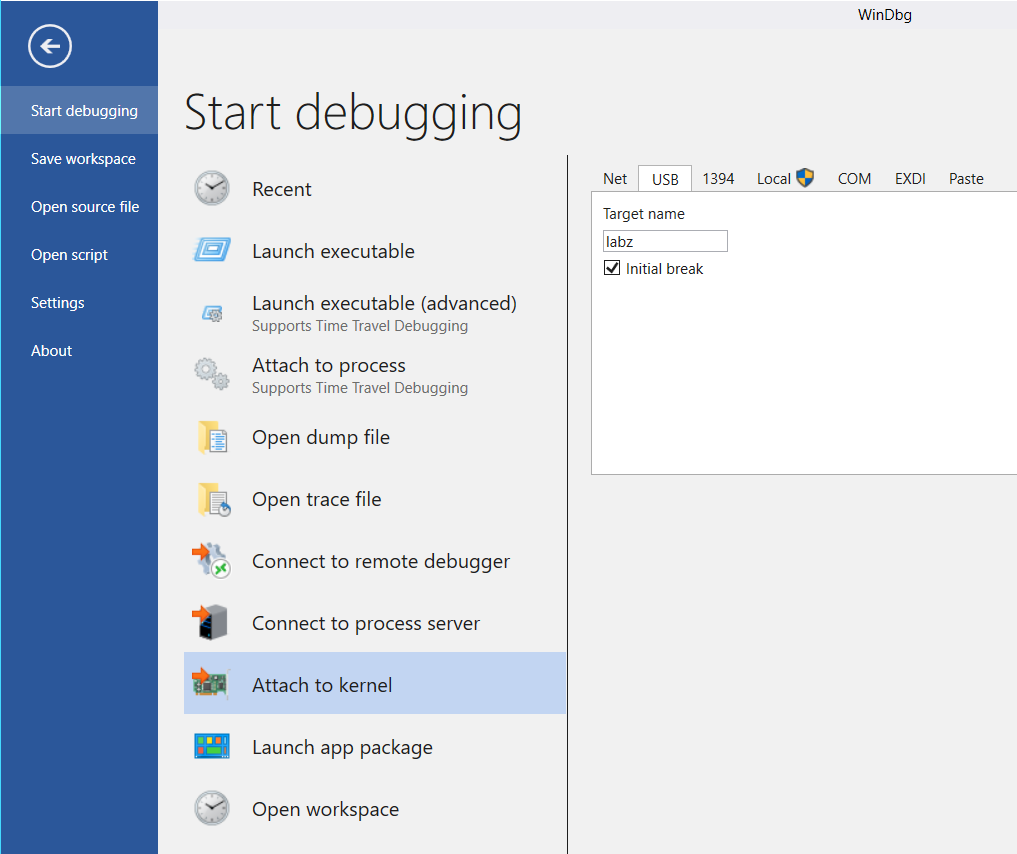The image size is (1017, 854).
Task: Open the COM tab
Action: tap(854, 178)
